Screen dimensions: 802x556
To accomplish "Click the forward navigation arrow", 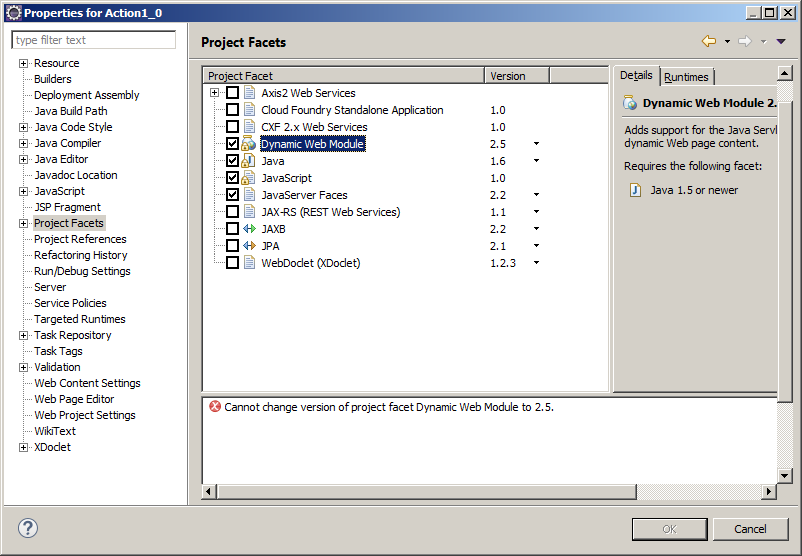I will [745, 41].
